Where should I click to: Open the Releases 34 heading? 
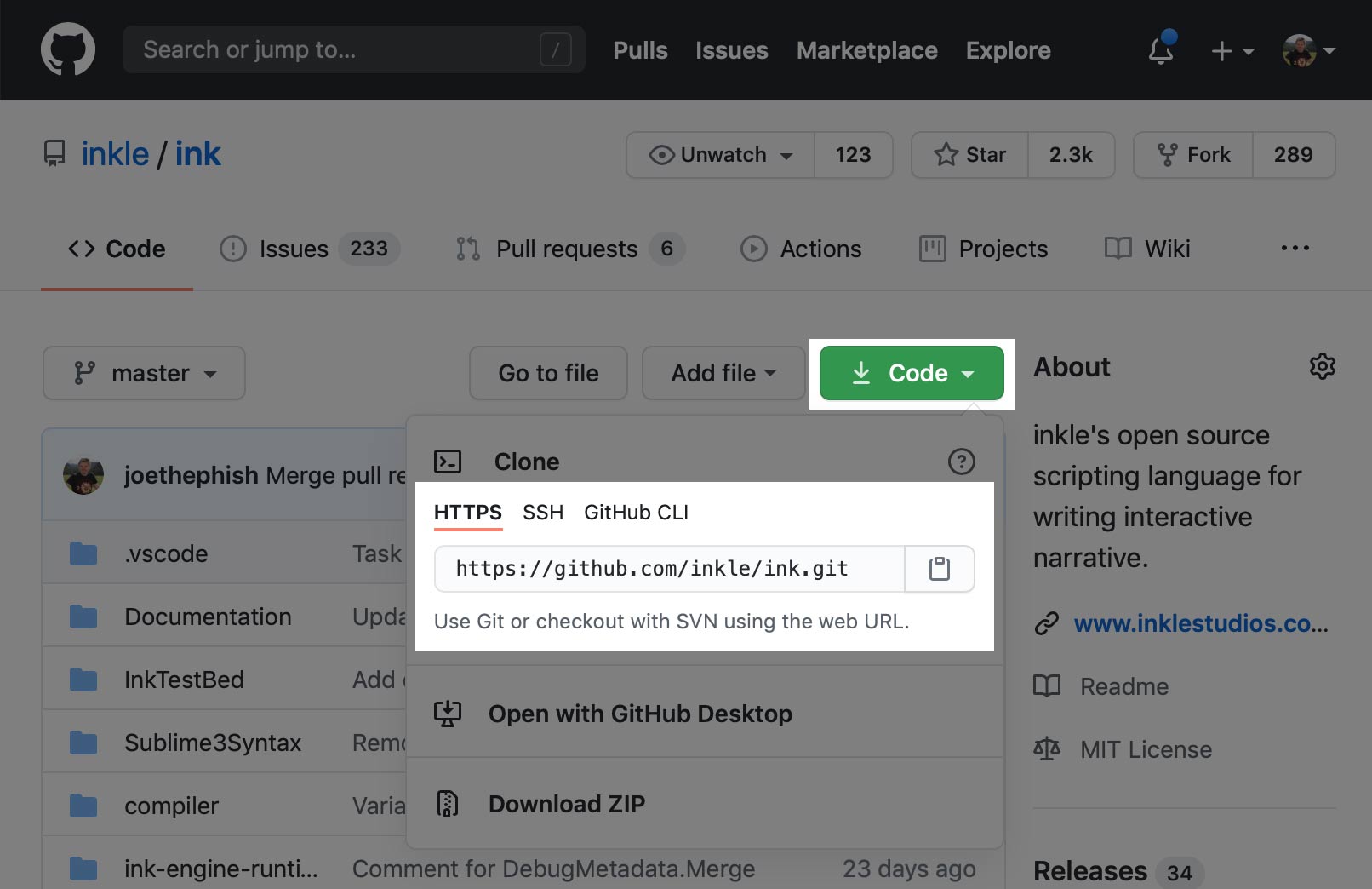click(x=1118, y=871)
